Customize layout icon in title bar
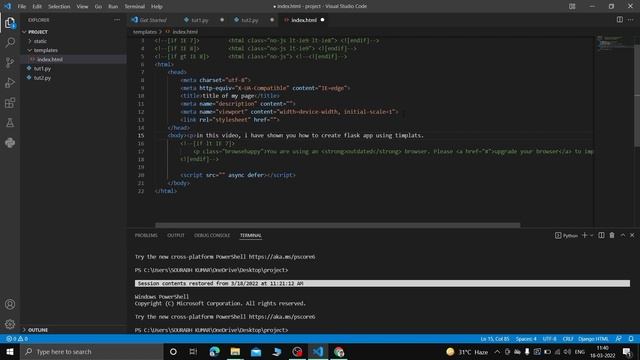Viewport: 640px width, 360px height. pos(572,6)
